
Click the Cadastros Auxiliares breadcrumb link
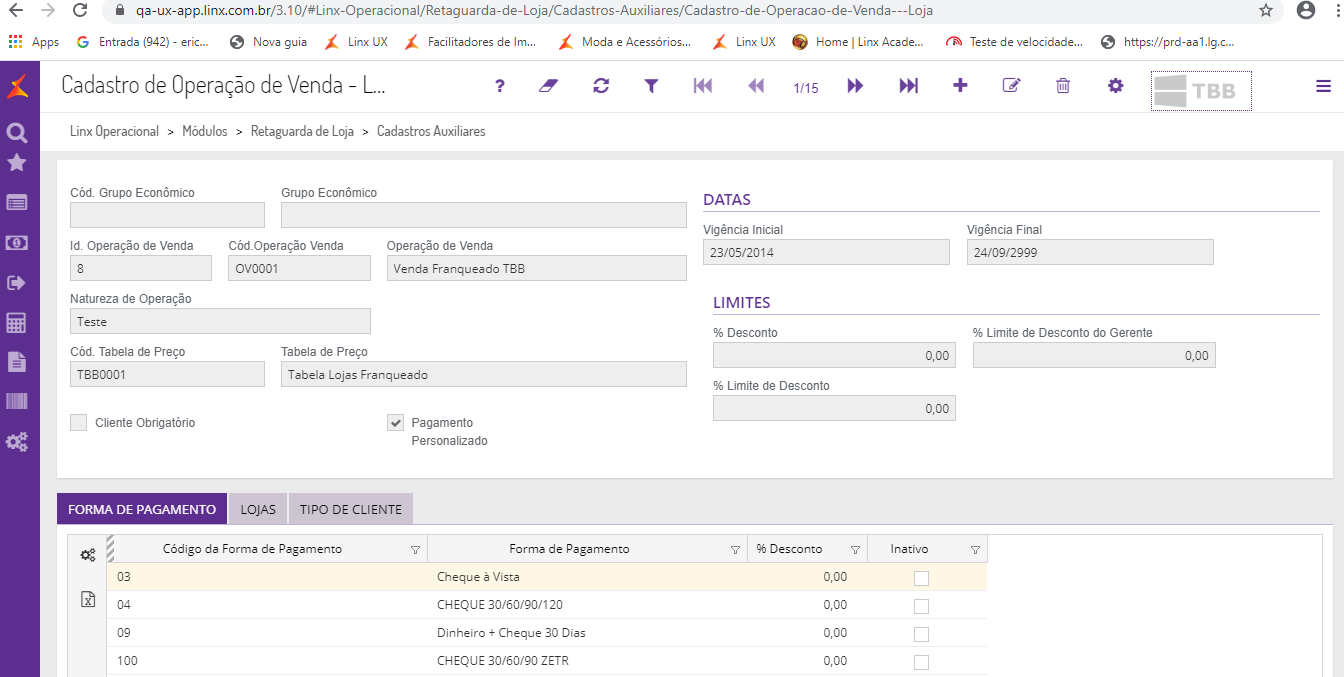(431, 131)
